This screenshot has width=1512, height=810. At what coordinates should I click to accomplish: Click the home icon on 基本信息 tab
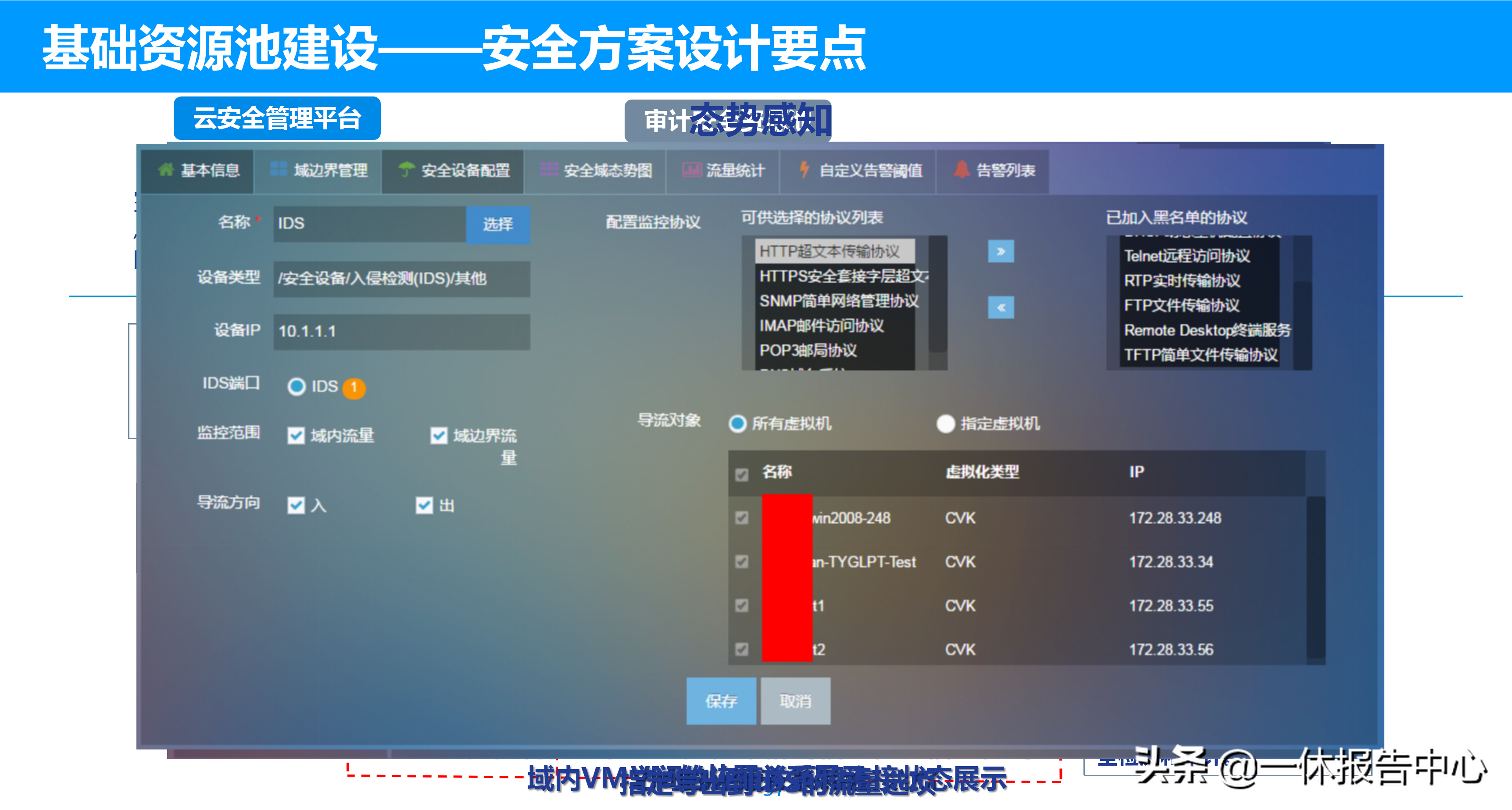(x=166, y=170)
